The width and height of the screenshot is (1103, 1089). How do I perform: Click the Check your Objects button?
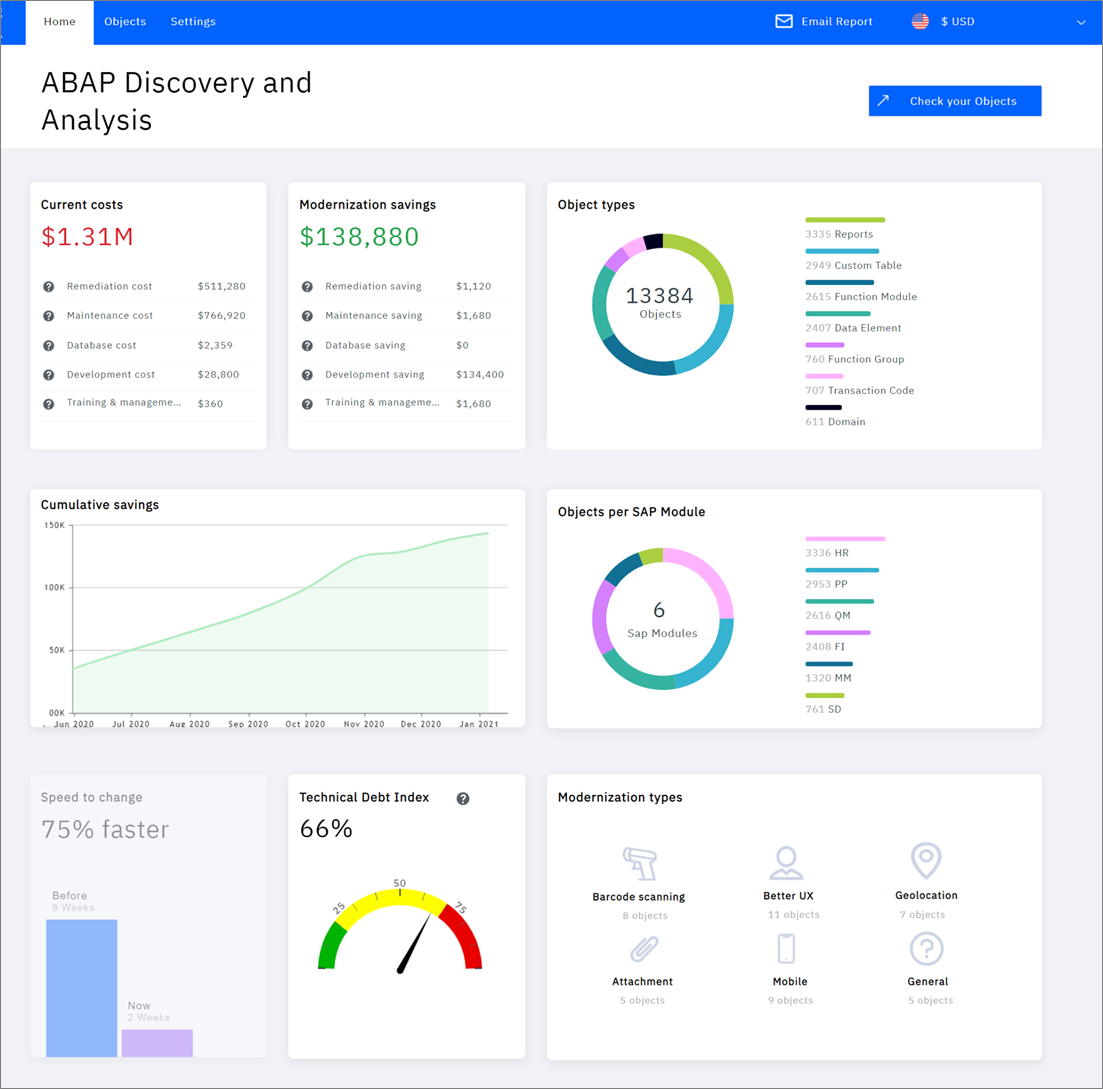(x=954, y=100)
